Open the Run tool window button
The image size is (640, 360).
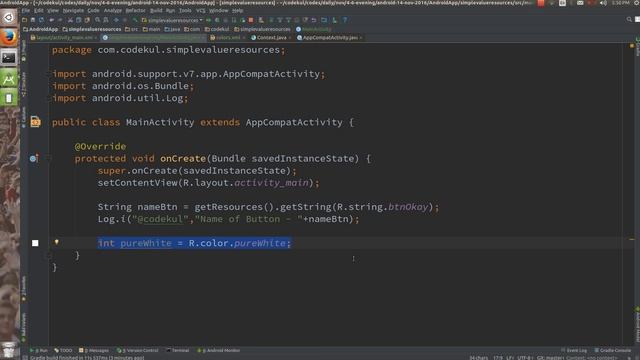pyautogui.click(x=39, y=350)
